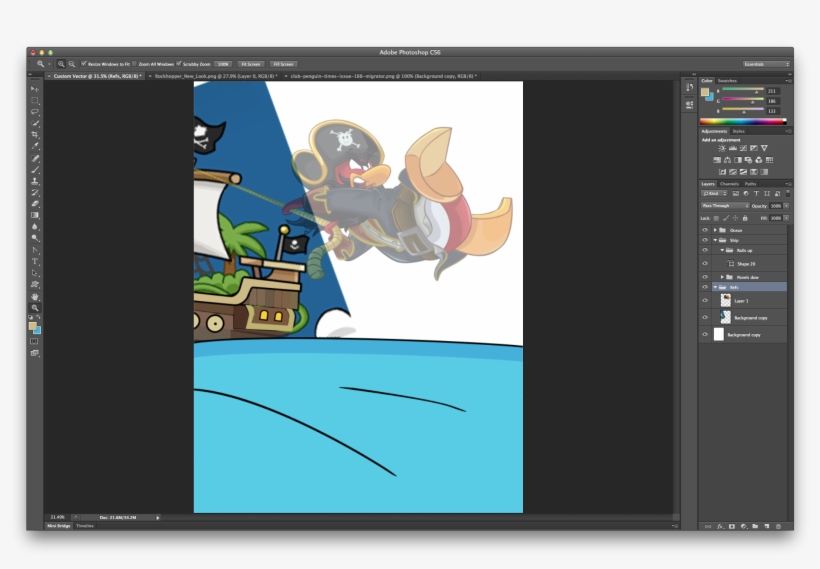Viewport: 820px width, 569px height.
Task: Change screen mode icon in toolbox
Action: [x=35, y=353]
